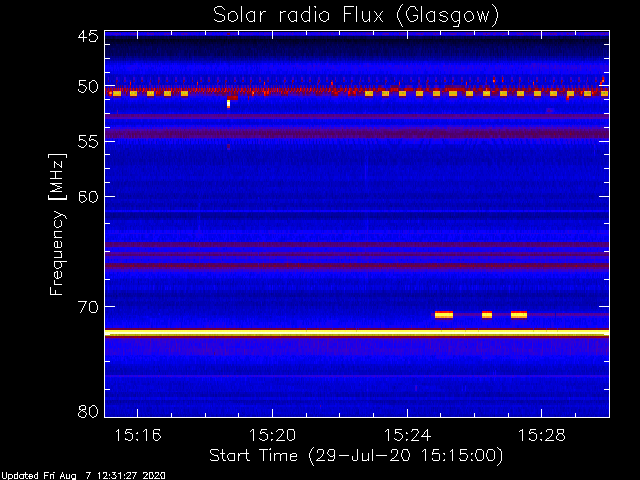The image size is (640, 480).
Task: Click the plot title "Solar radio Flux (Glasgow)"
Action: pos(356,16)
